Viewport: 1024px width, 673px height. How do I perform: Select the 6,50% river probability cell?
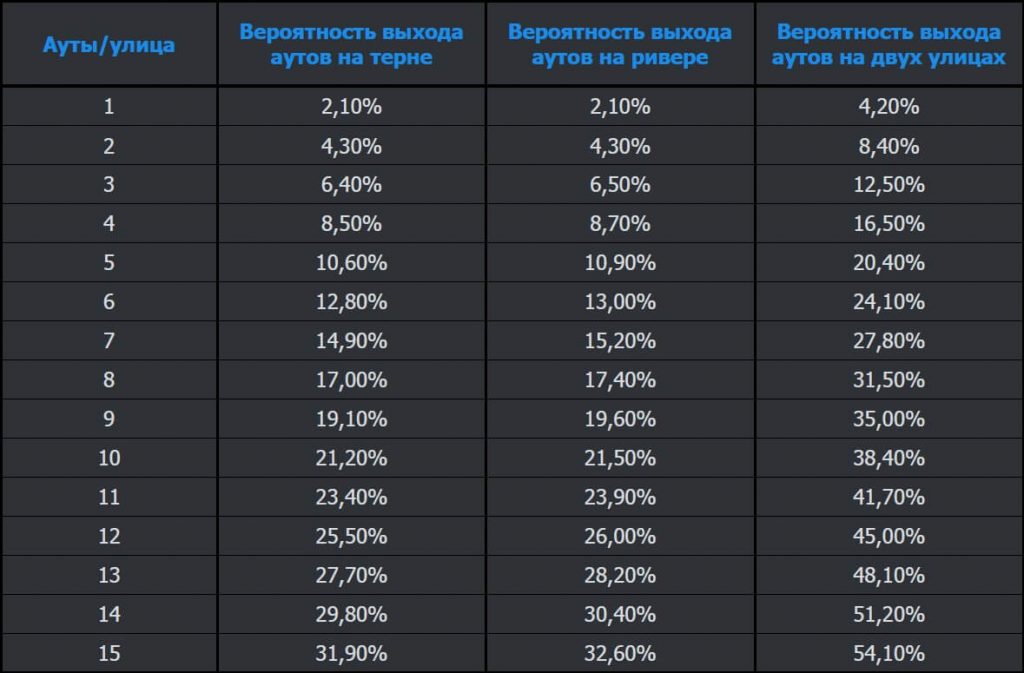pyautogui.click(x=620, y=185)
